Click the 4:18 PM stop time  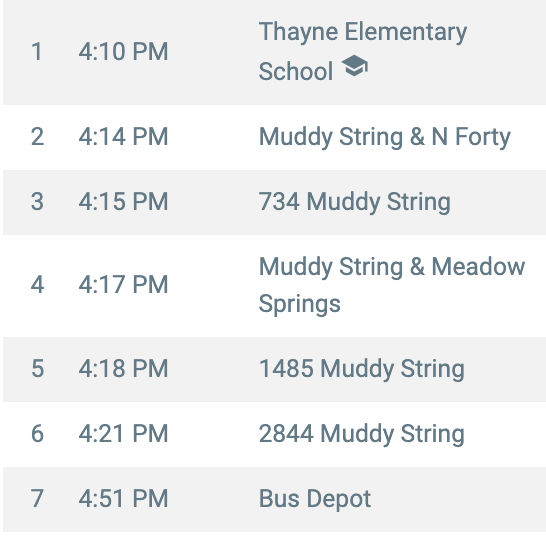tap(123, 368)
